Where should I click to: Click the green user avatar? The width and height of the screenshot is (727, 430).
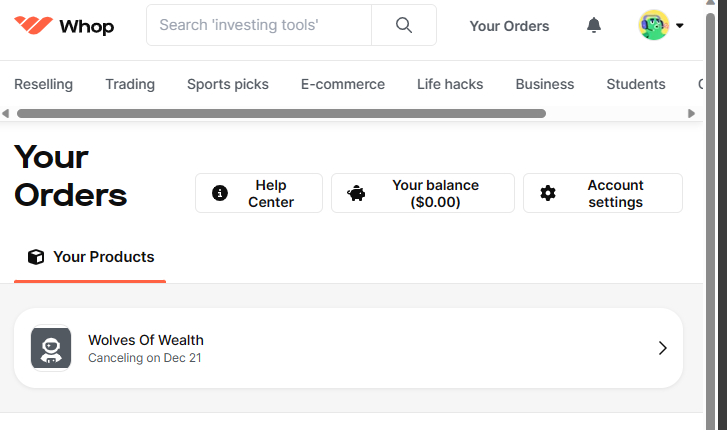point(654,25)
